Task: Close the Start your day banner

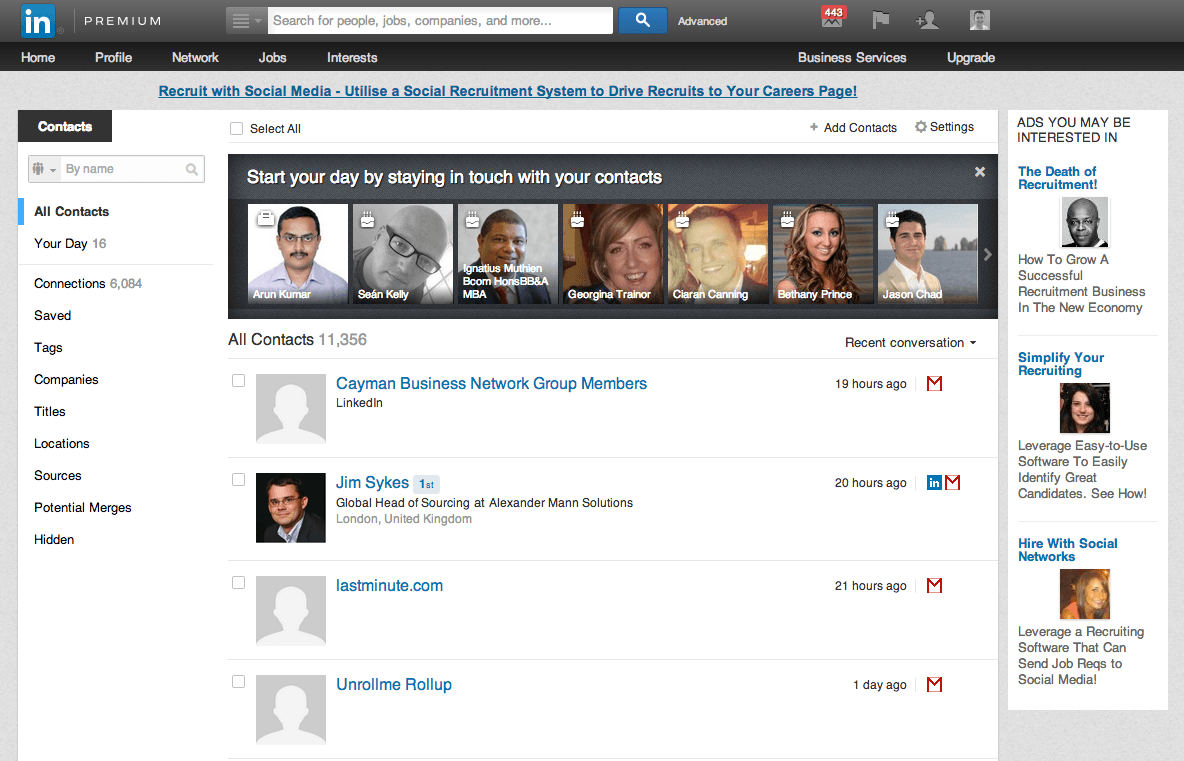Action: tap(979, 171)
